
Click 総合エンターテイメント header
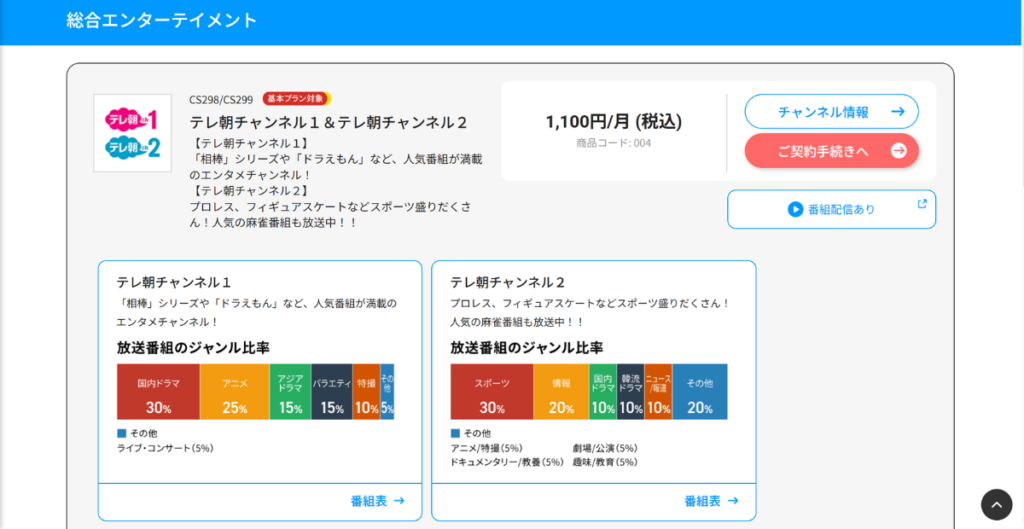point(162,20)
